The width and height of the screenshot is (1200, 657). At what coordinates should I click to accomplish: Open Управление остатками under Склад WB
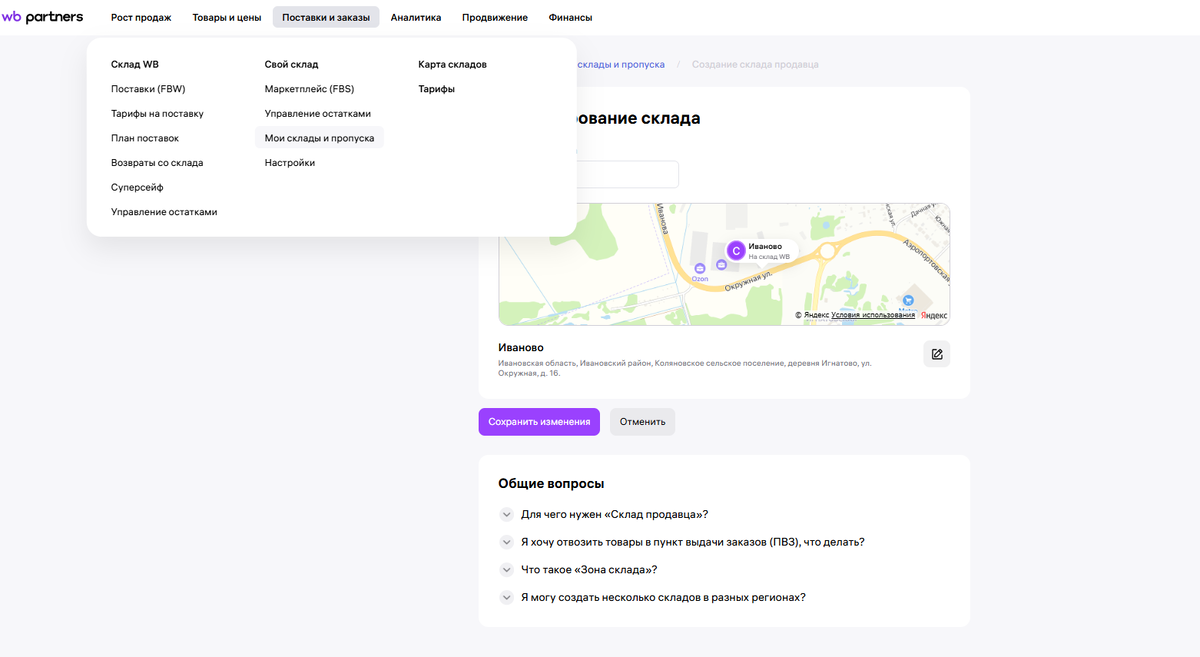click(x=164, y=212)
